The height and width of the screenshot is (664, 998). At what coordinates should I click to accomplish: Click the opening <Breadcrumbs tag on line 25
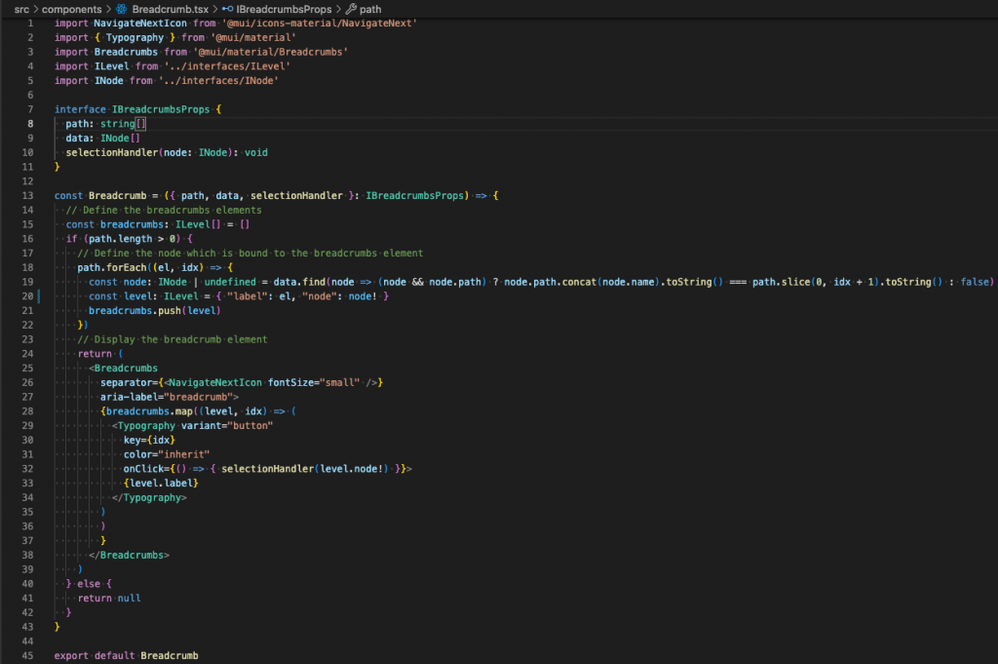(x=123, y=369)
